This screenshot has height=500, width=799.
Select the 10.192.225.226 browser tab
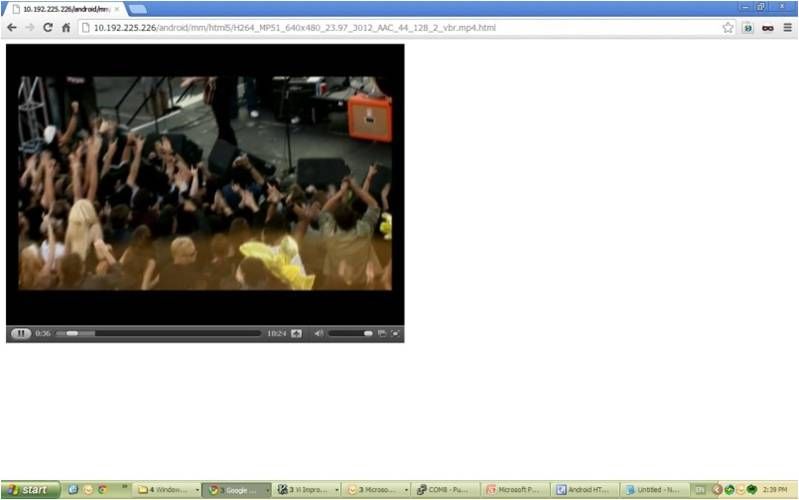coord(65,9)
